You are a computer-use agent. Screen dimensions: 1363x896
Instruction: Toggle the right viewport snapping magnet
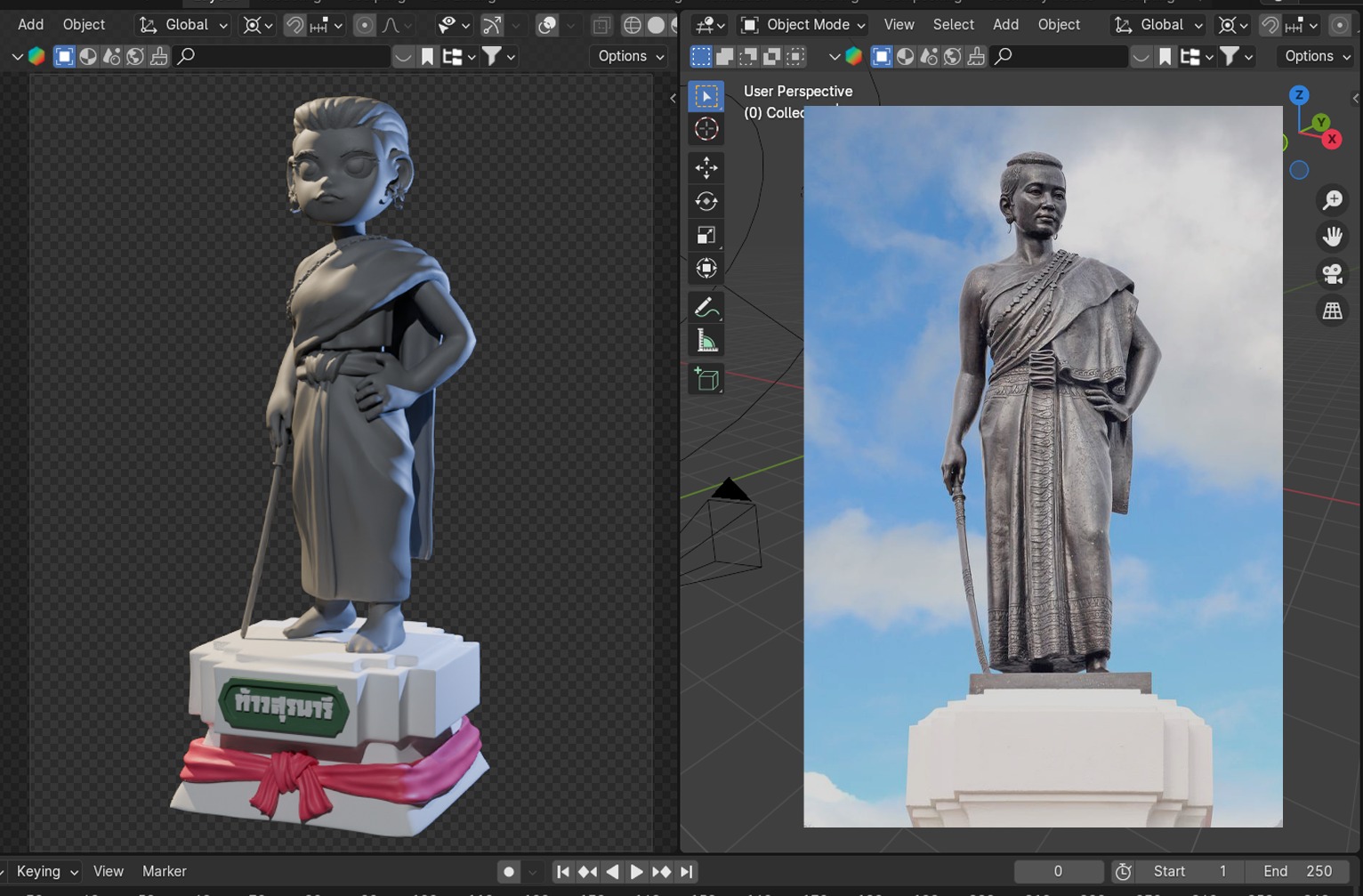pyautogui.click(x=1270, y=25)
